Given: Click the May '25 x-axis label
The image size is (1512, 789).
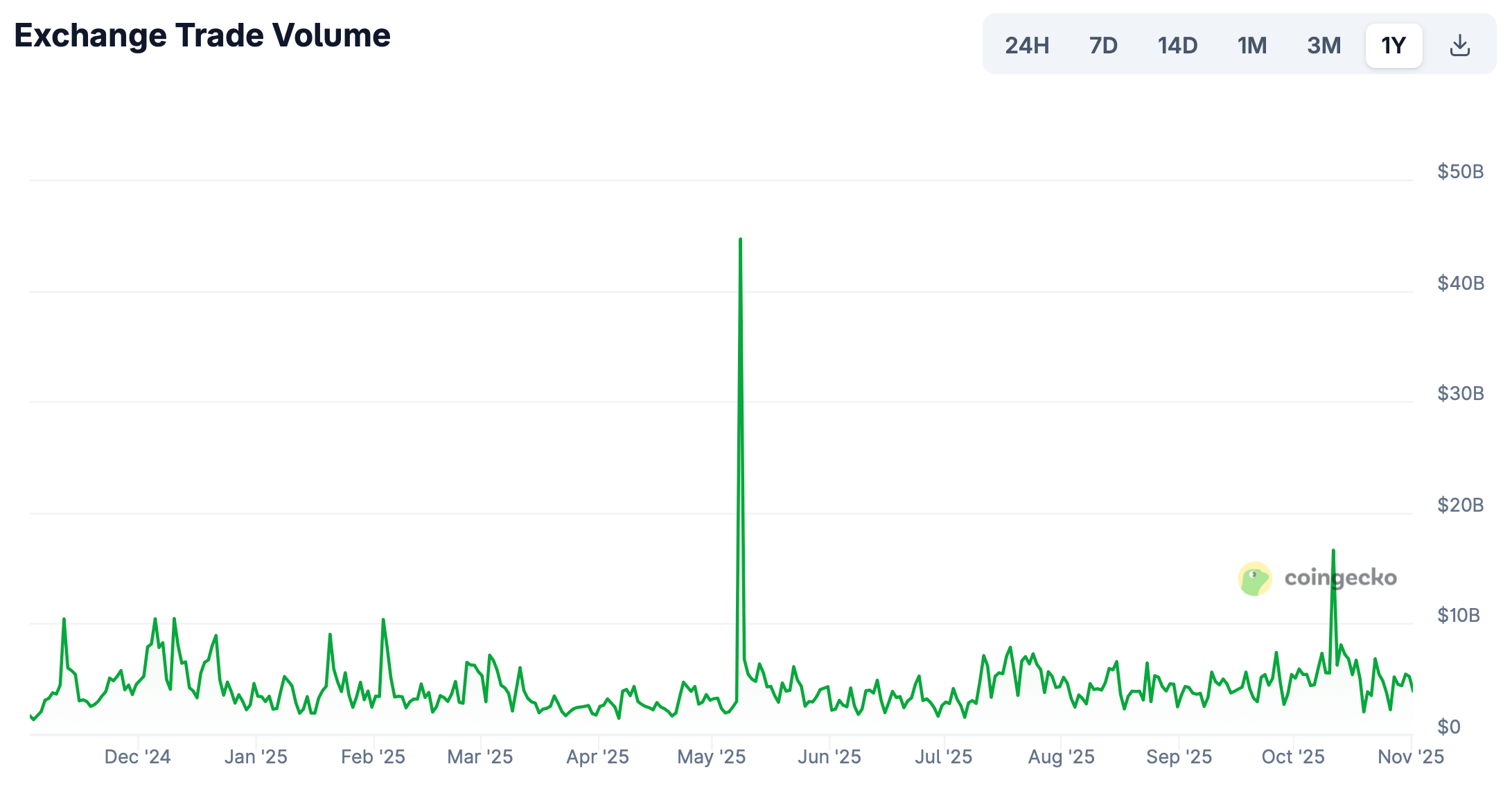Looking at the screenshot, I should [711, 756].
